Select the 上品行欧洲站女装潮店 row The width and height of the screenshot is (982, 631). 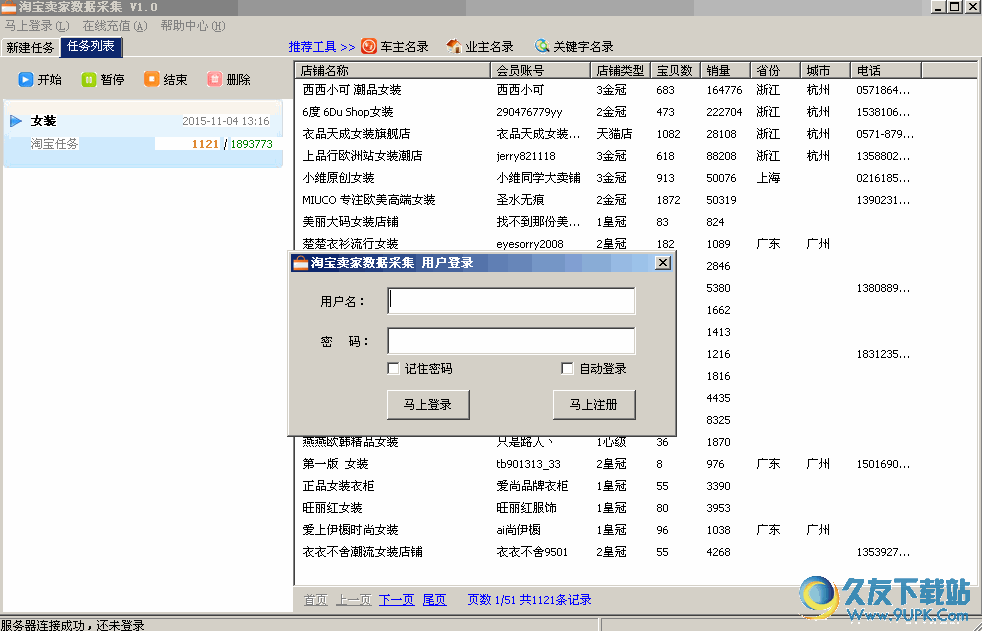click(635, 156)
